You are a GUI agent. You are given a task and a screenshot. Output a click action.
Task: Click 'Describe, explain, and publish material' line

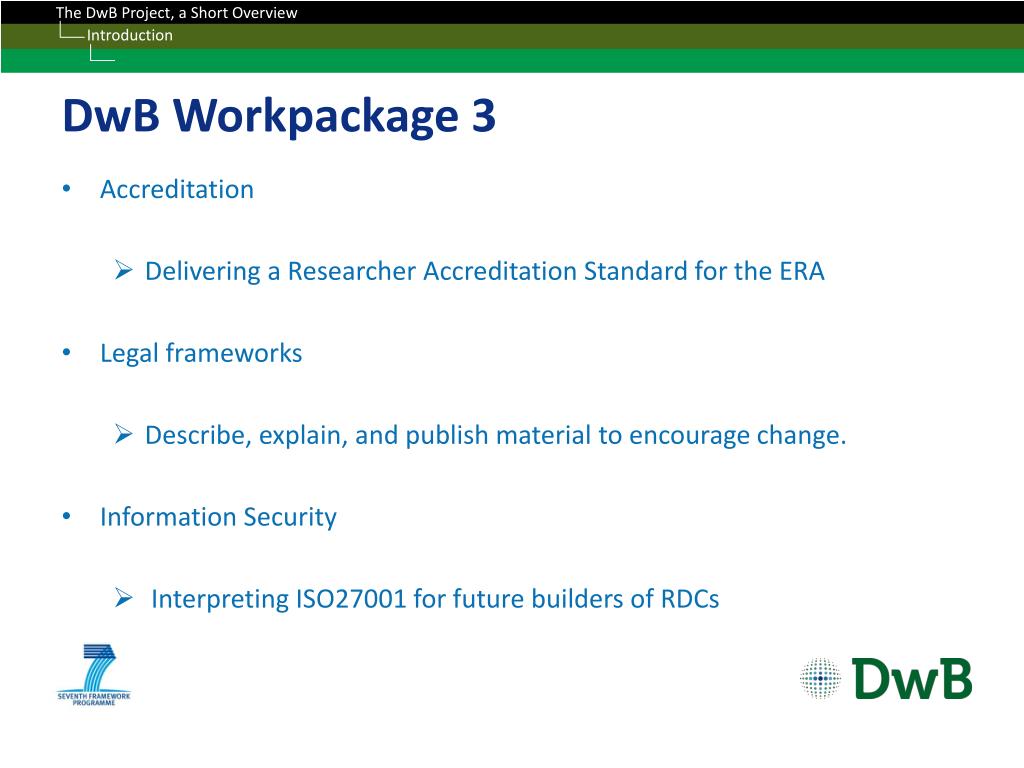pos(496,436)
